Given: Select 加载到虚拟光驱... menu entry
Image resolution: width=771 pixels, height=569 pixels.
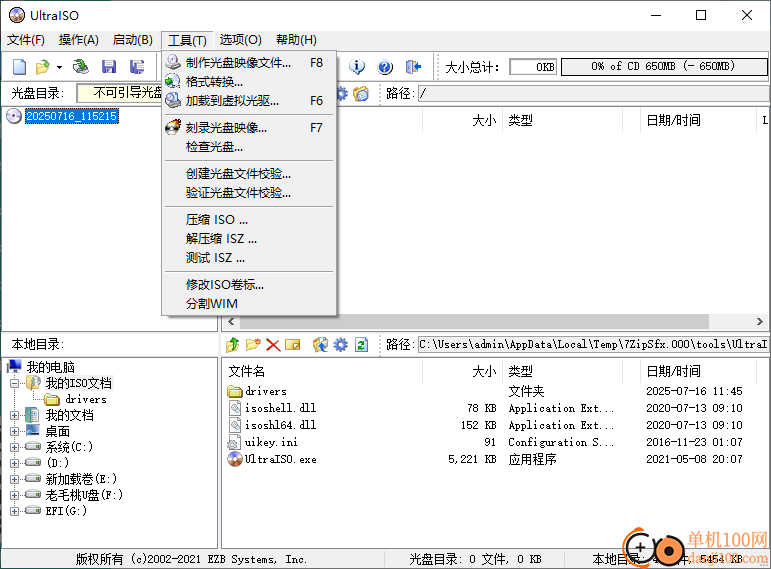Looking at the screenshot, I should coord(249,100).
